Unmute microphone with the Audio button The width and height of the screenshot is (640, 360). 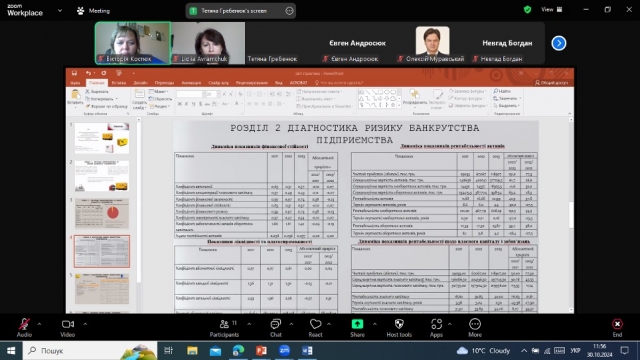click(24, 328)
